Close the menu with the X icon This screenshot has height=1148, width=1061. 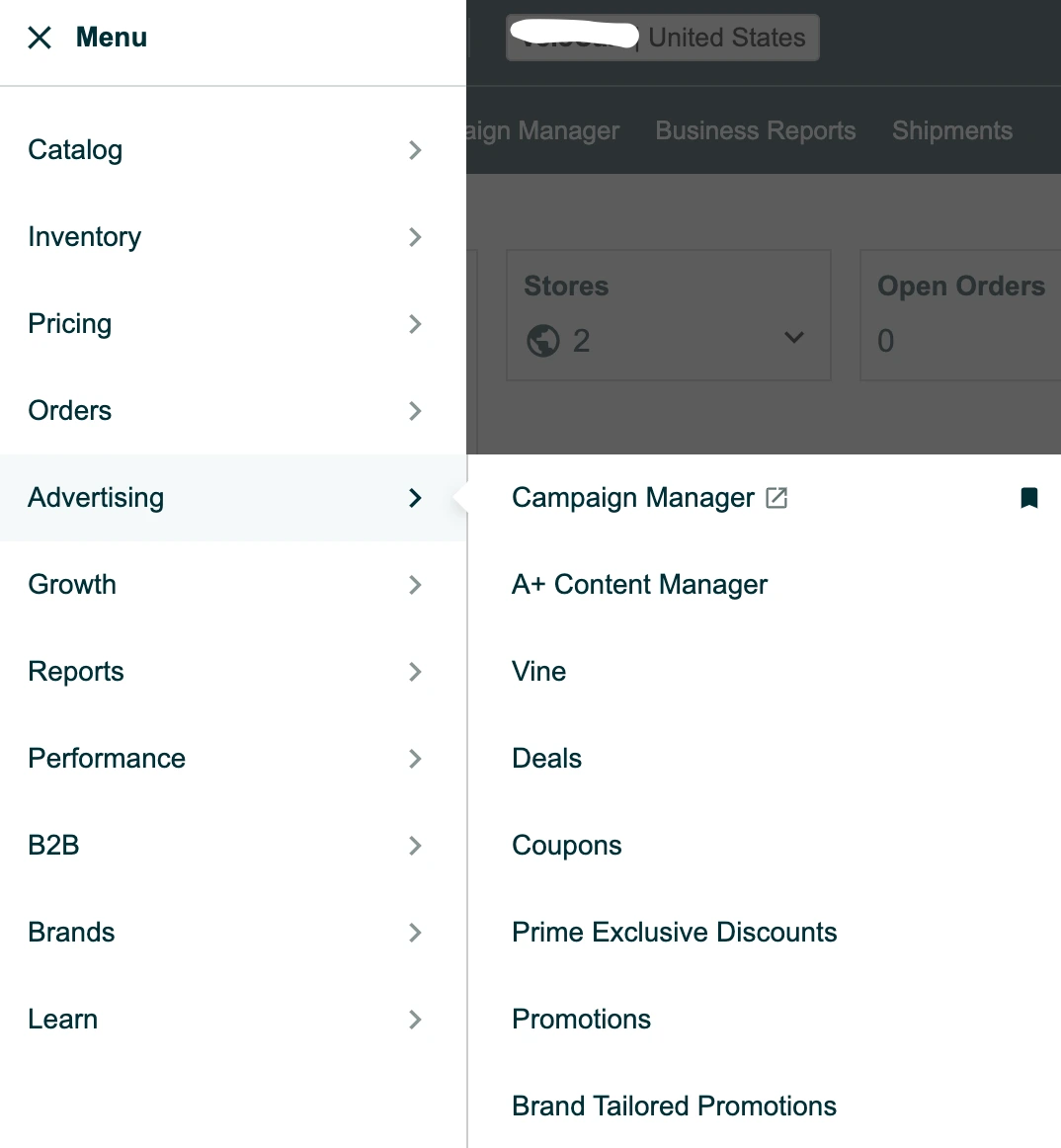click(x=40, y=38)
